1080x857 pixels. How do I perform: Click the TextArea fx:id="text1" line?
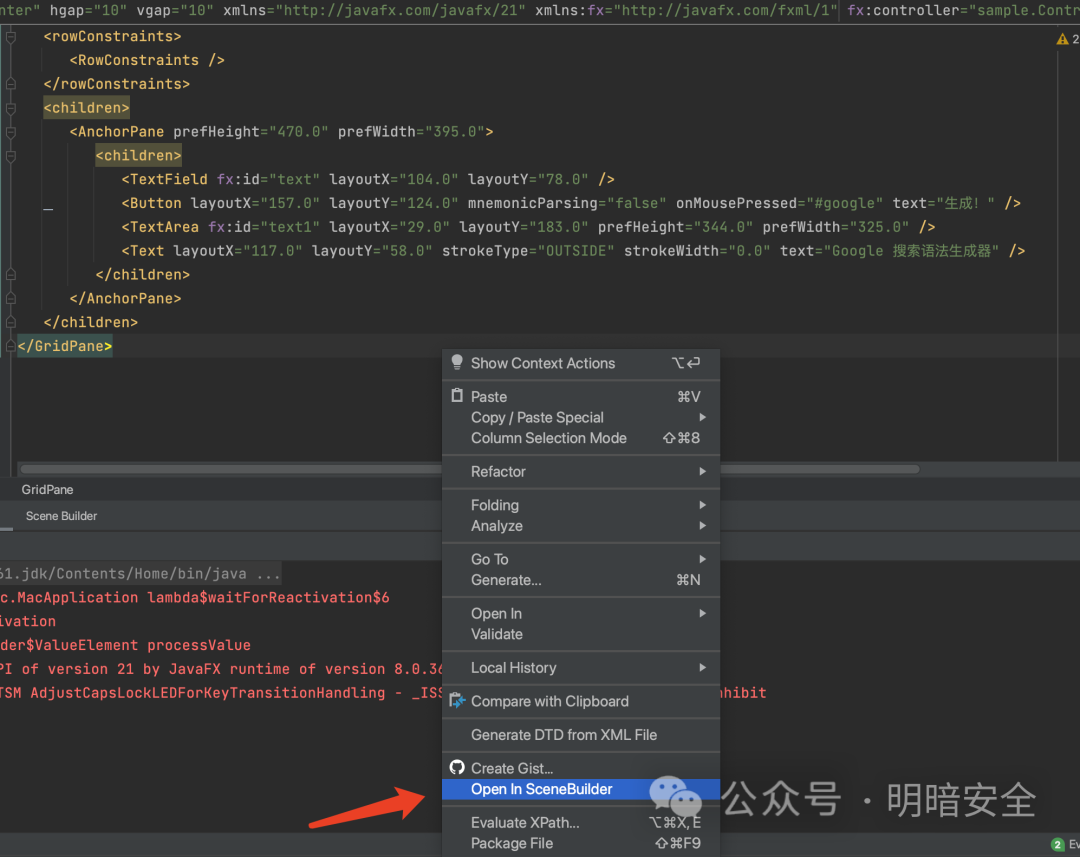[528, 227]
